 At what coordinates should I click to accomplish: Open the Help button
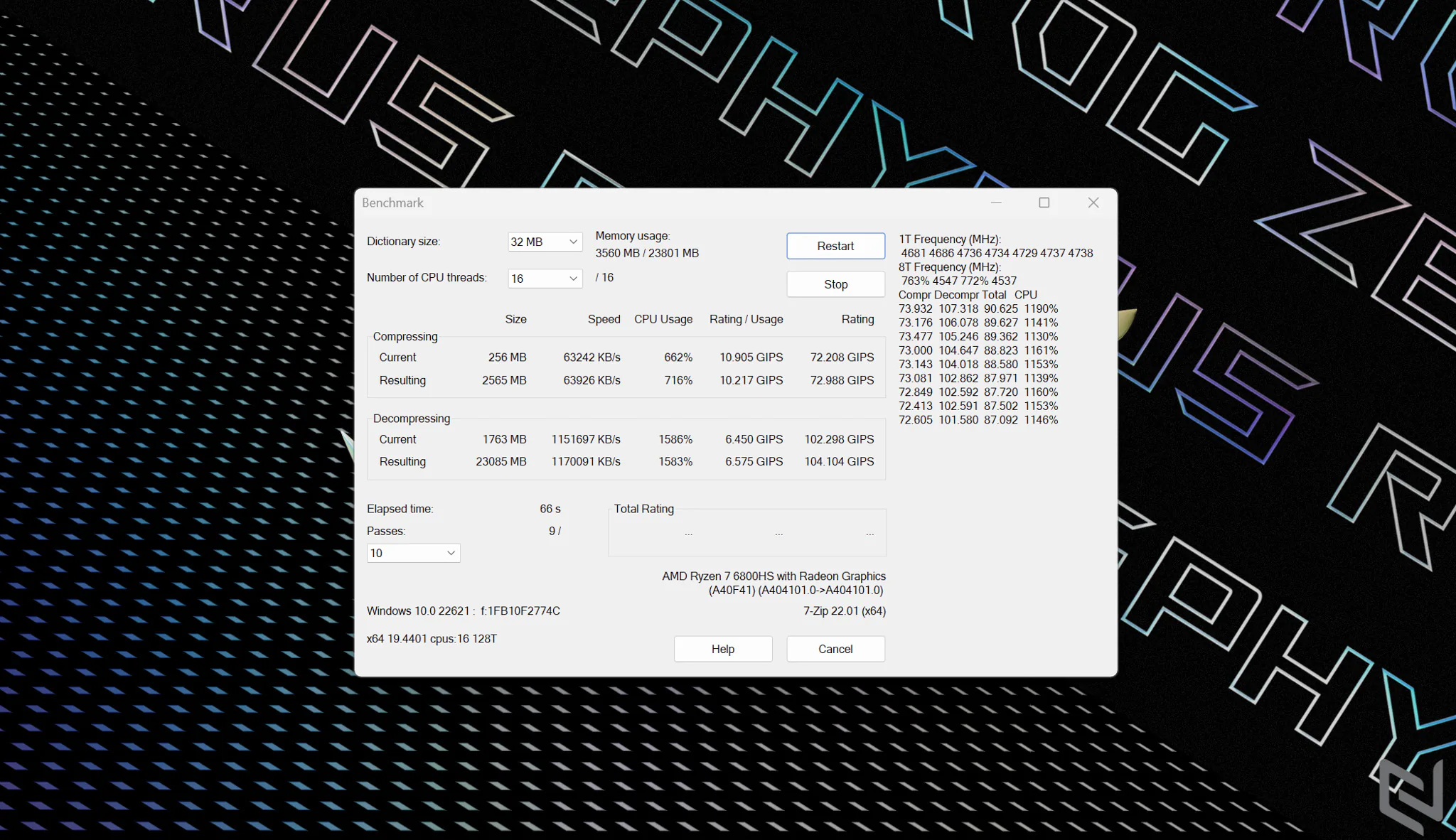point(723,649)
